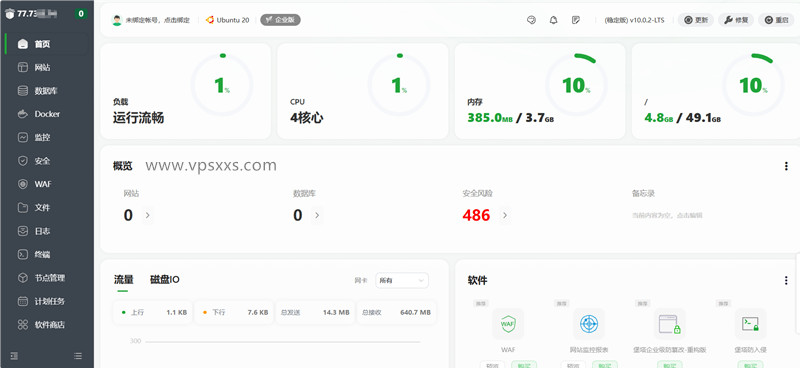Click the Ubuntu 20 system label
Viewport: 800px width, 368px height.
(228, 20)
